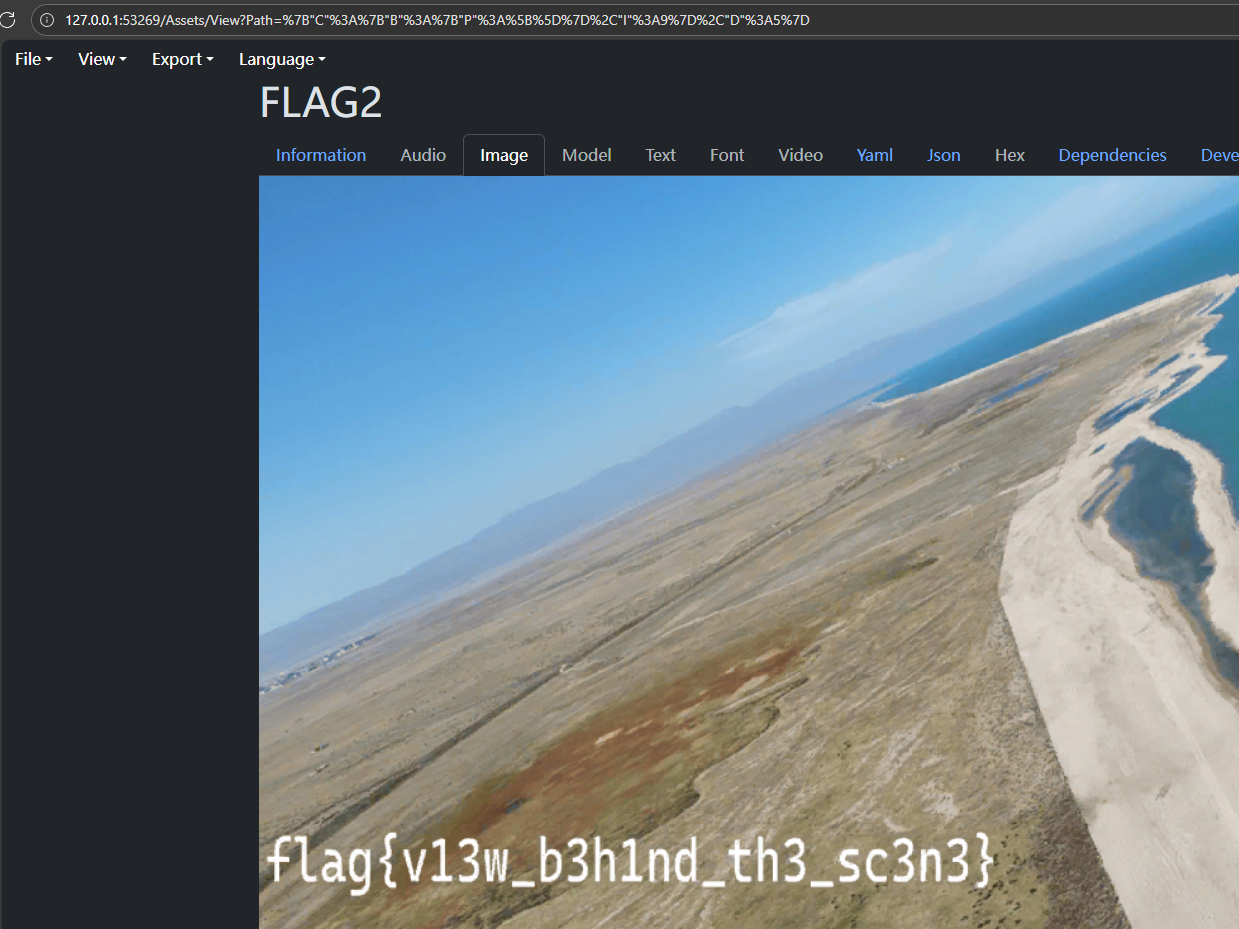Click the browser reload page icon
Image resolution: width=1239 pixels, height=929 pixels.
pos(6,20)
